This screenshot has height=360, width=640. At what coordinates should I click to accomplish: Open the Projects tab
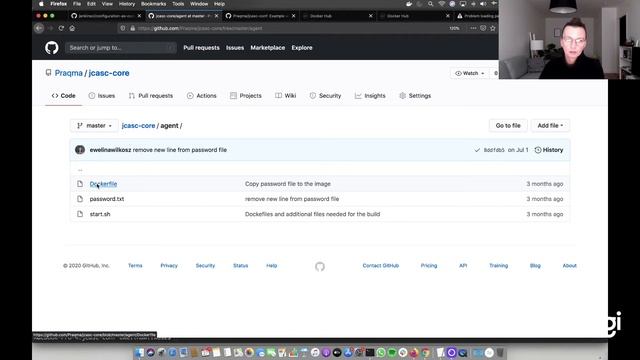tap(246, 96)
